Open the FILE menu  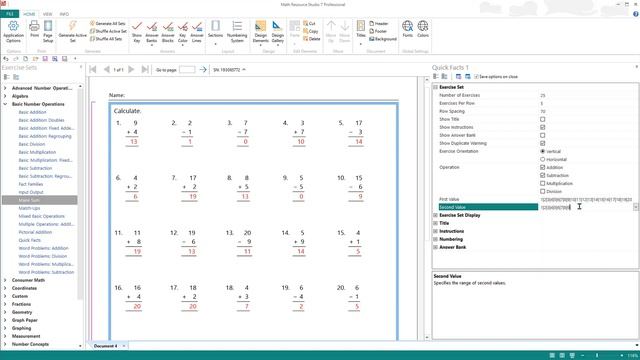[9, 14]
